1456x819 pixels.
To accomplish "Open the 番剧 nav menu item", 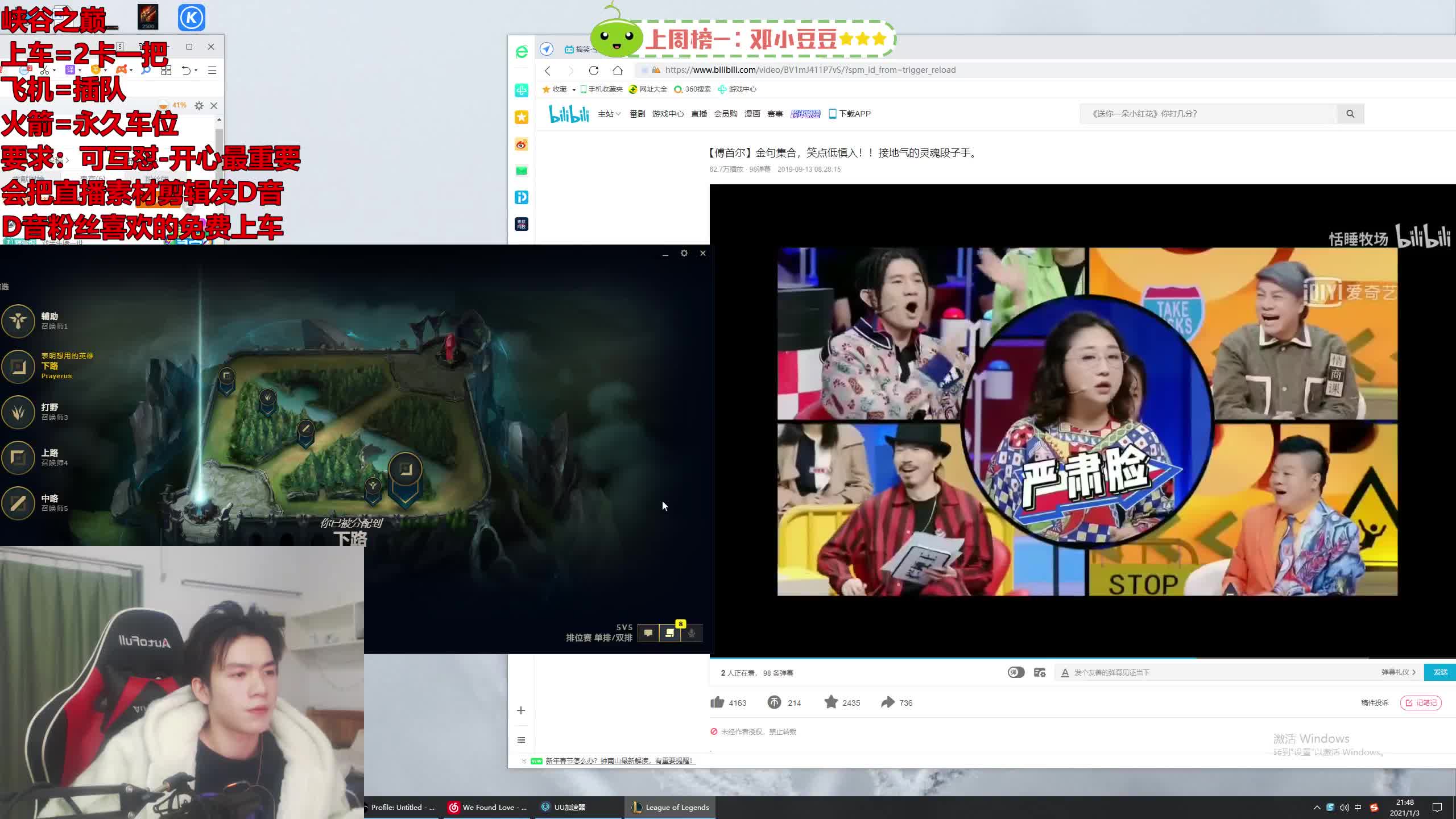I will tap(637, 114).
